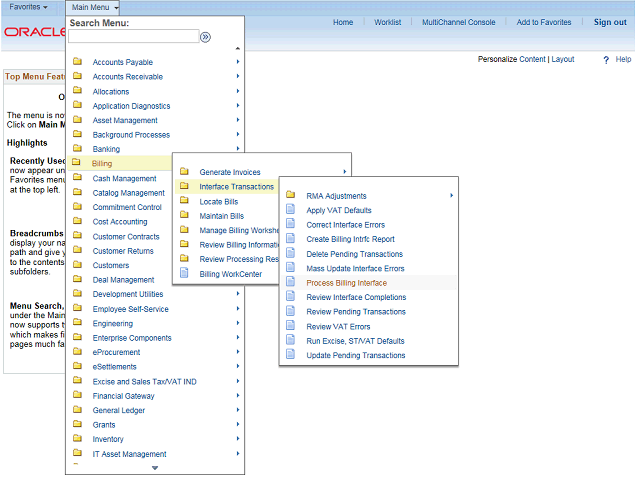Click the Search Menu text field
The width and height of the screenshot is (640, 480).
pos(133,37)
